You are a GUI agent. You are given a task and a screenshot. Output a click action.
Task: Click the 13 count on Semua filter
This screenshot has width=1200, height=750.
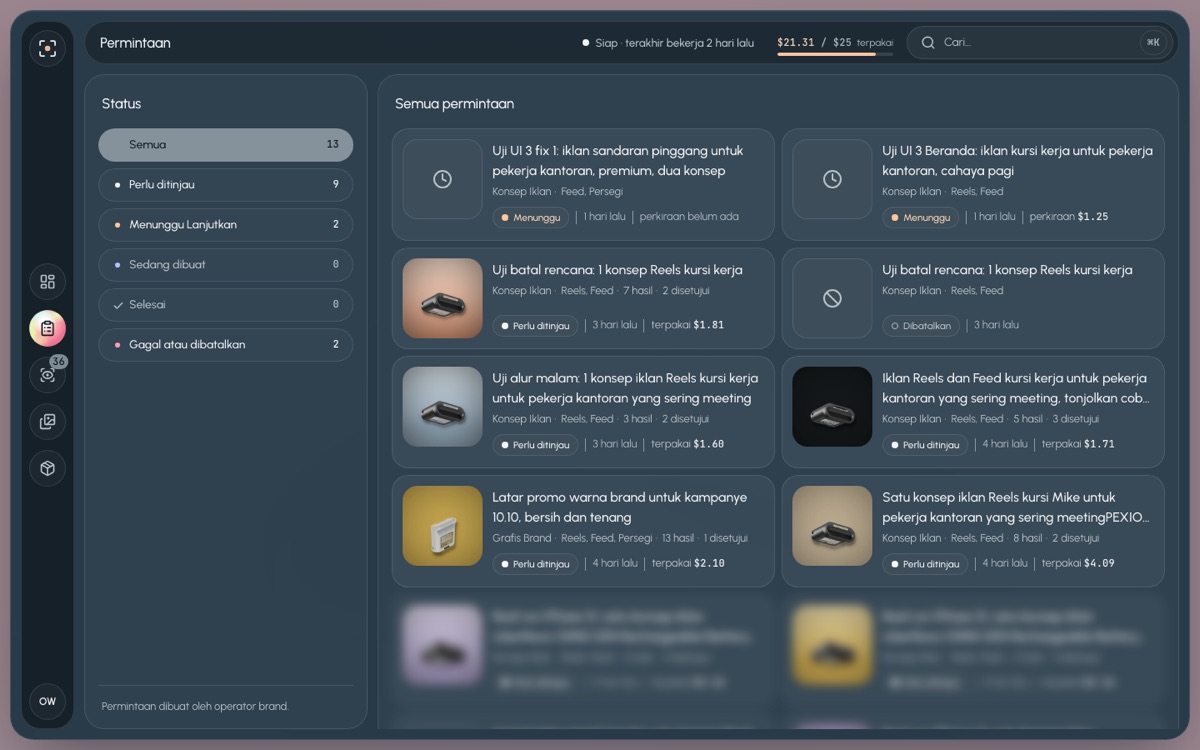pos(333,144)
